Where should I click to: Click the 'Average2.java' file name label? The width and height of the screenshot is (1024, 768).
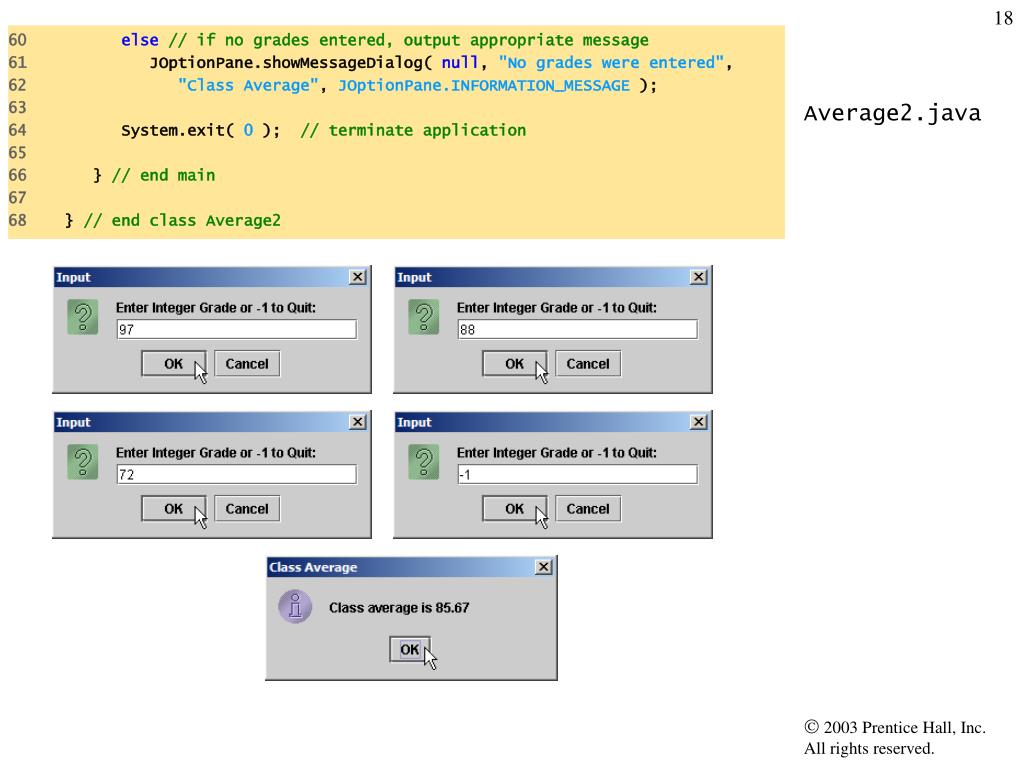892,114
